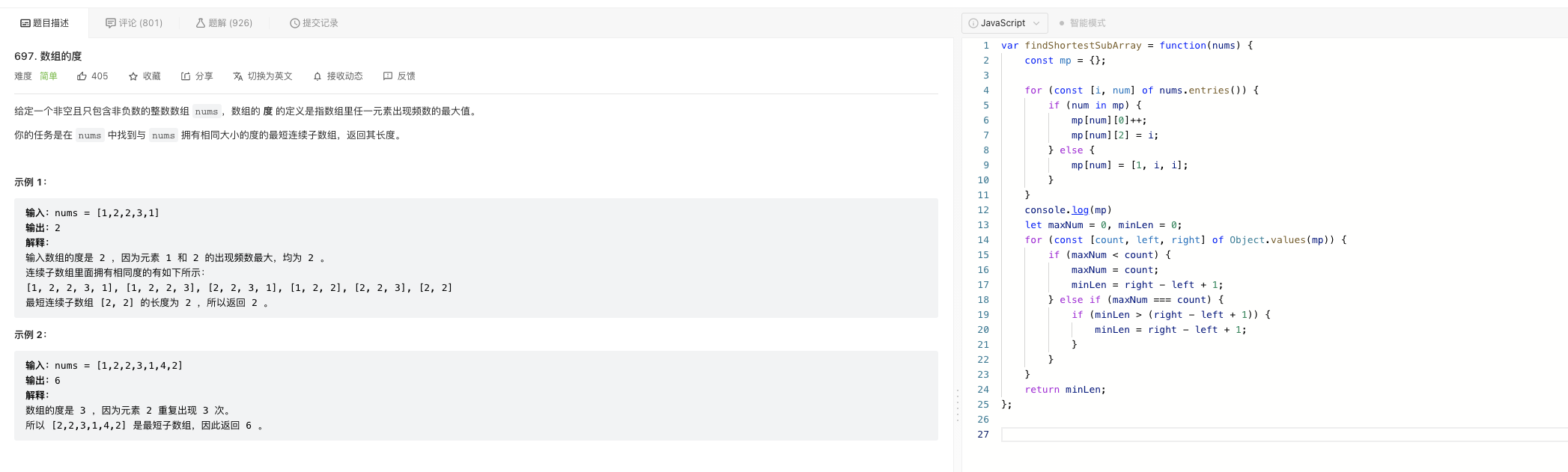Click the clock icon on 提交记录 tab

click(295, 23)
